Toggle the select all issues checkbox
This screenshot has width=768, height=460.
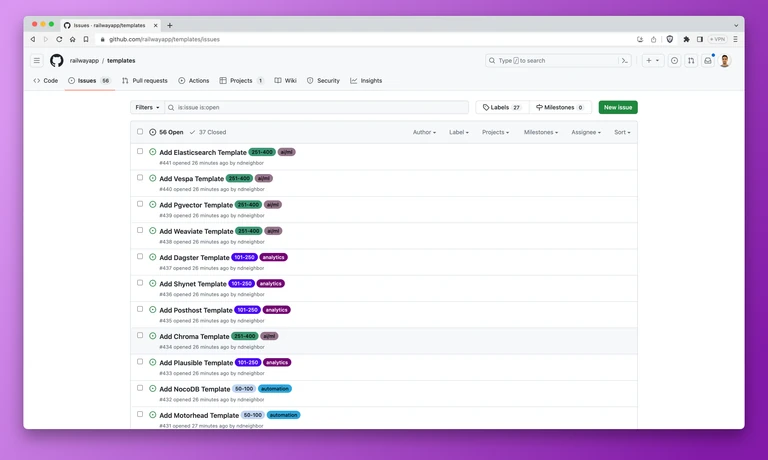[140, 132]
